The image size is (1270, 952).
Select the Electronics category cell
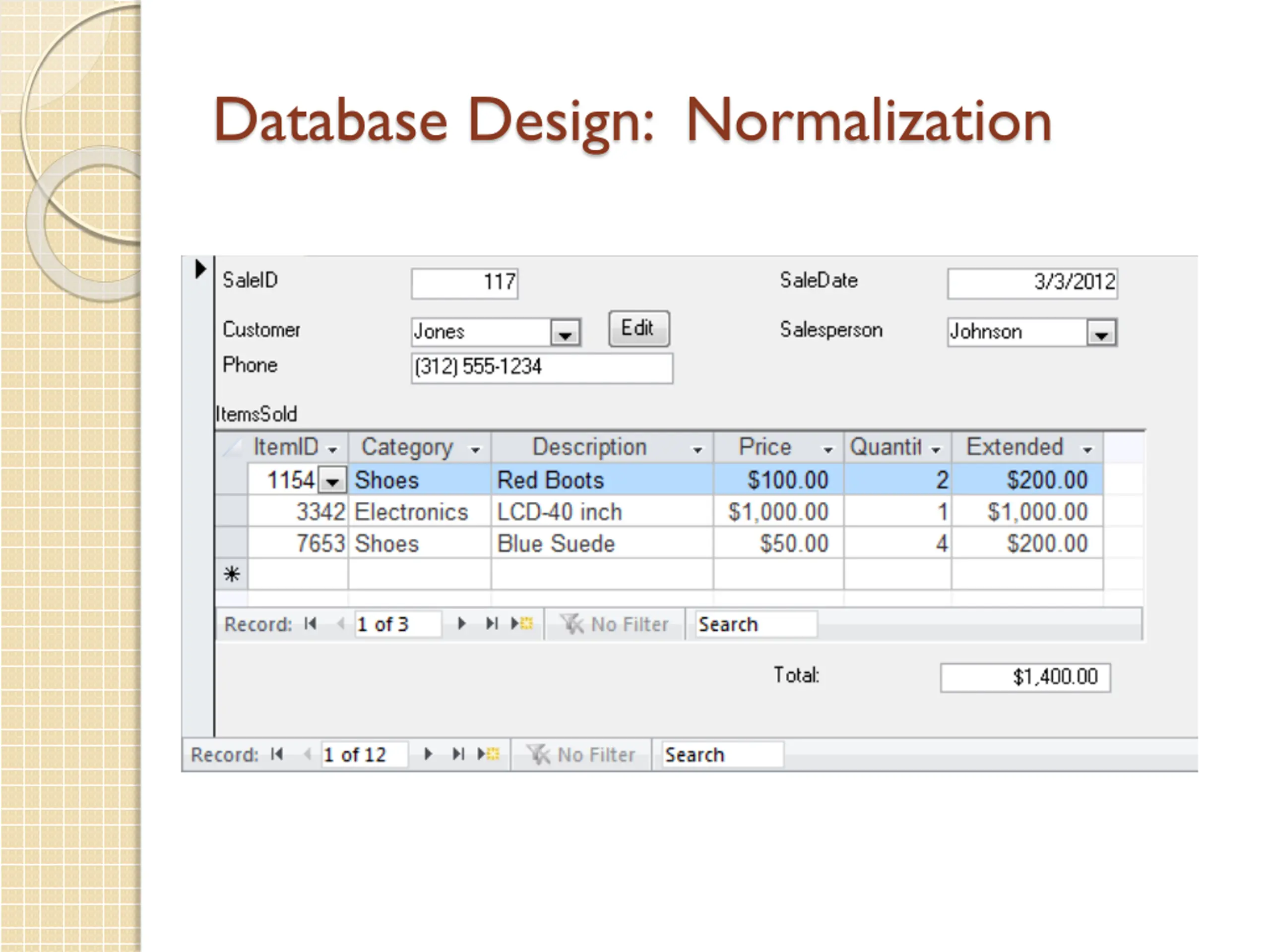(420, 511)
